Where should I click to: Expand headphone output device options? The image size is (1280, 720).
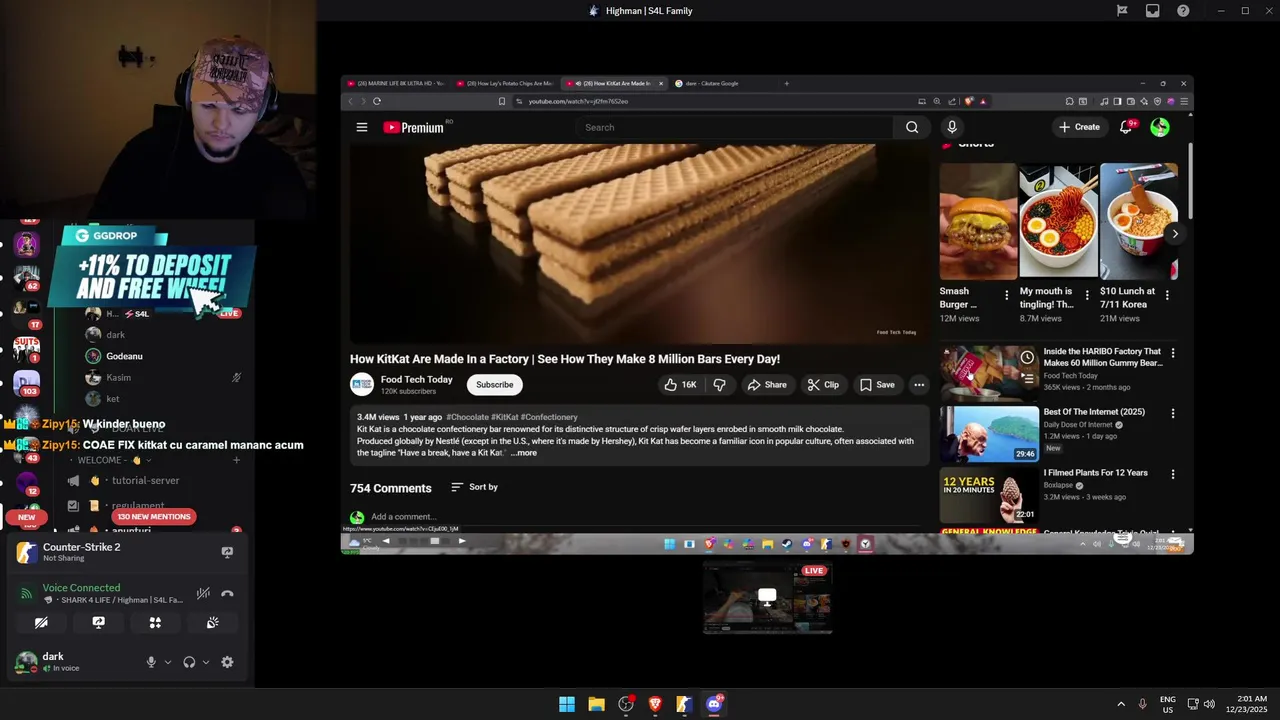tap(206, 662)
